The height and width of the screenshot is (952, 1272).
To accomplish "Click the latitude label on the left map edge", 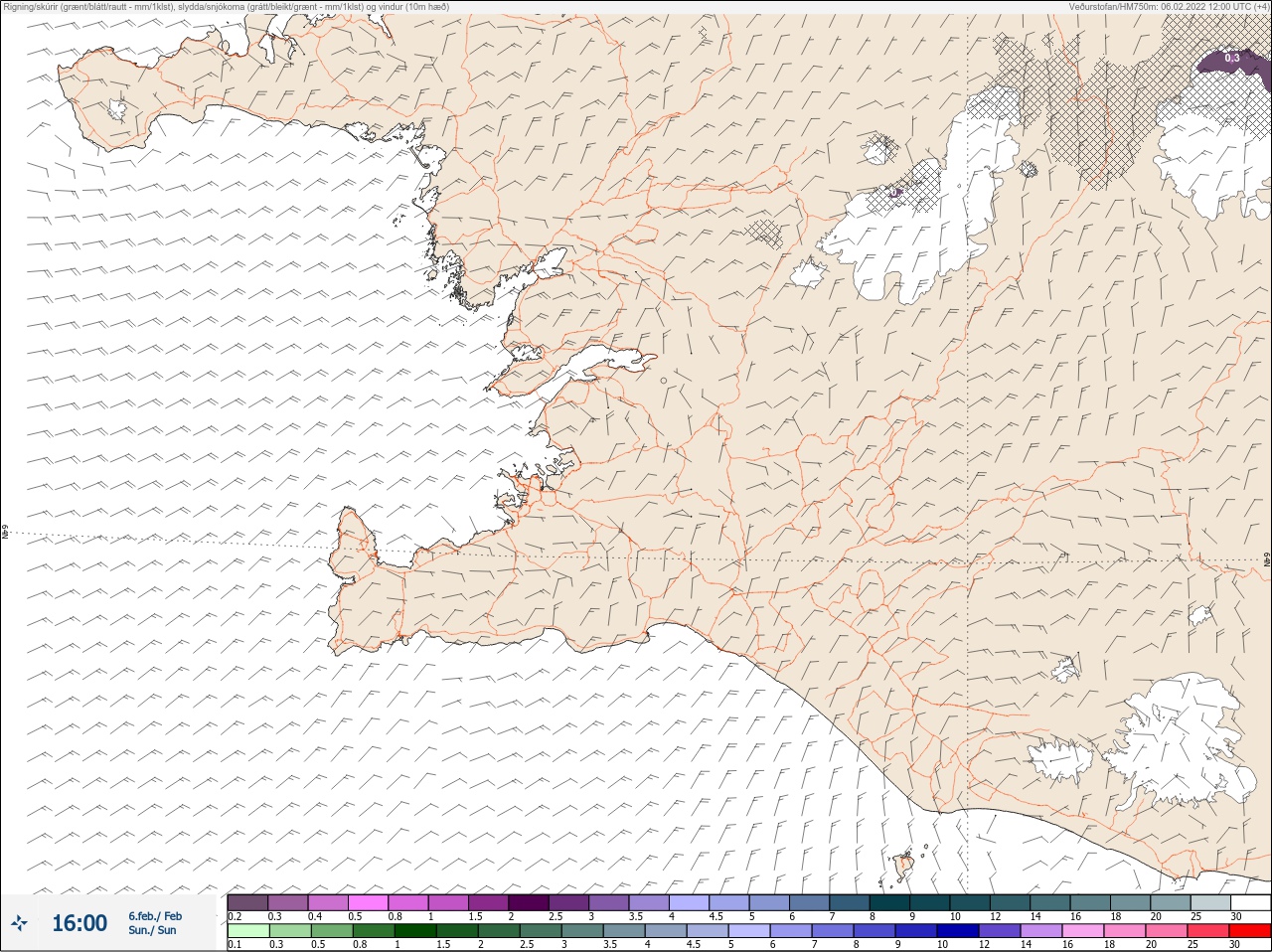I will click(5, 533).
